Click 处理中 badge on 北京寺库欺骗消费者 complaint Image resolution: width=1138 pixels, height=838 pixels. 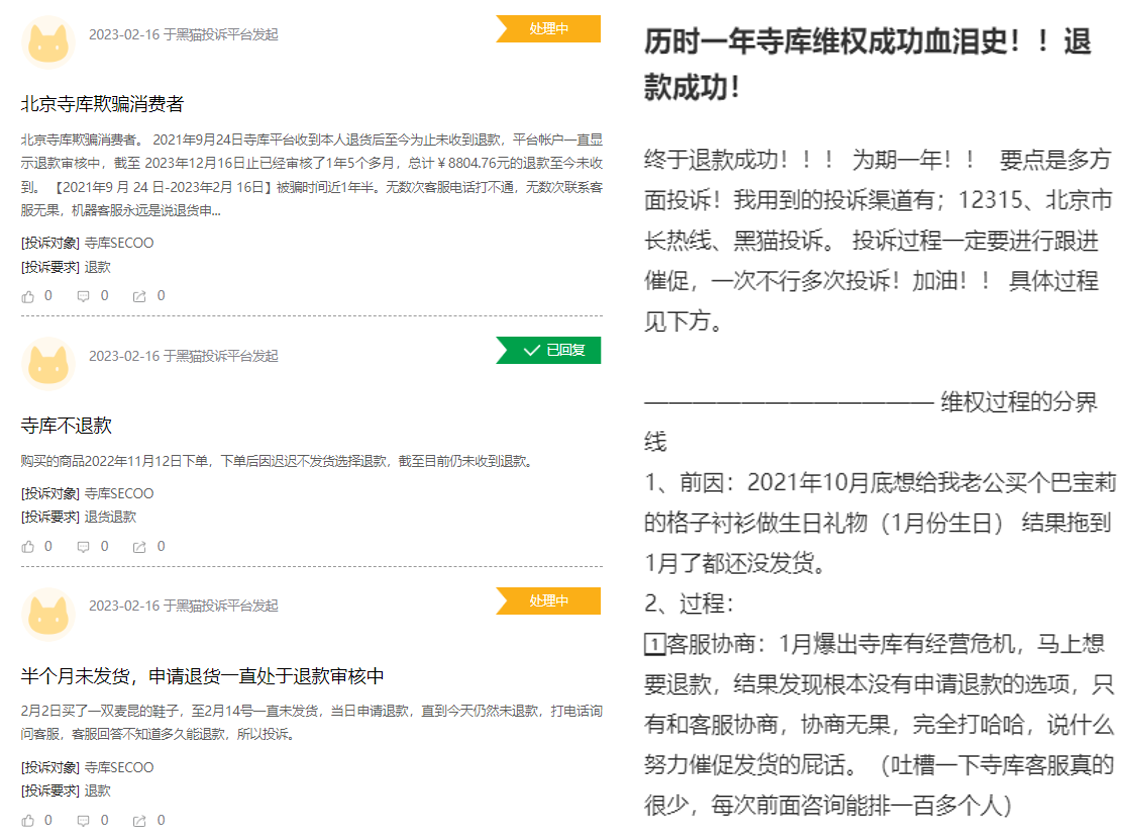[550, 29]
